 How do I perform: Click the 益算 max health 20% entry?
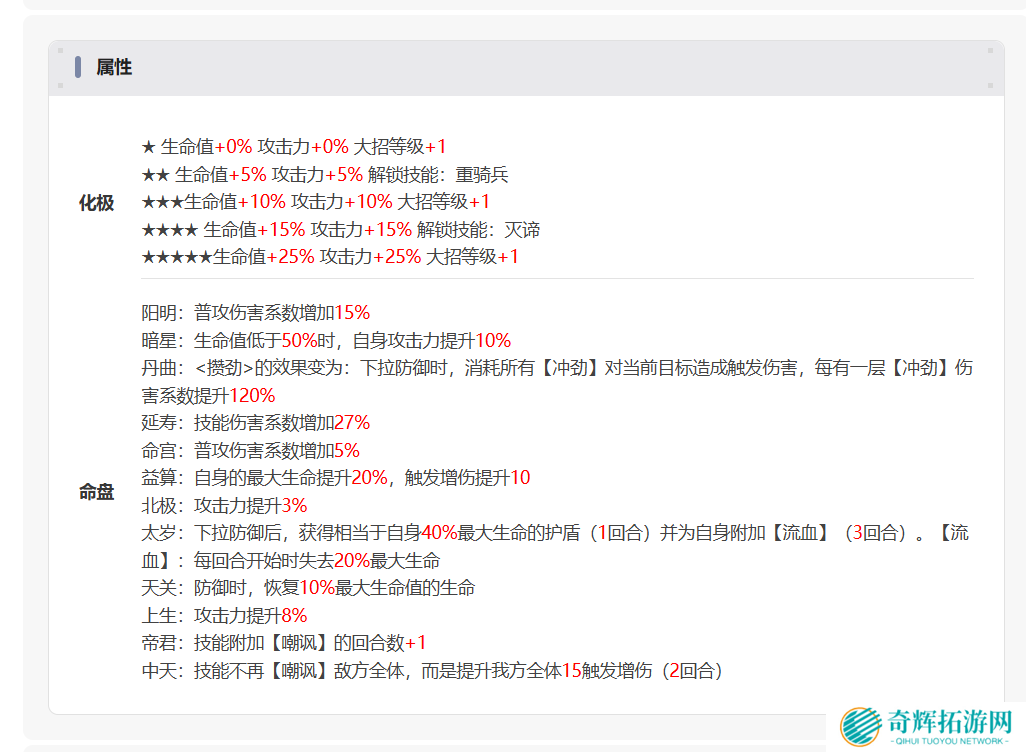click(x=336, y=478)
